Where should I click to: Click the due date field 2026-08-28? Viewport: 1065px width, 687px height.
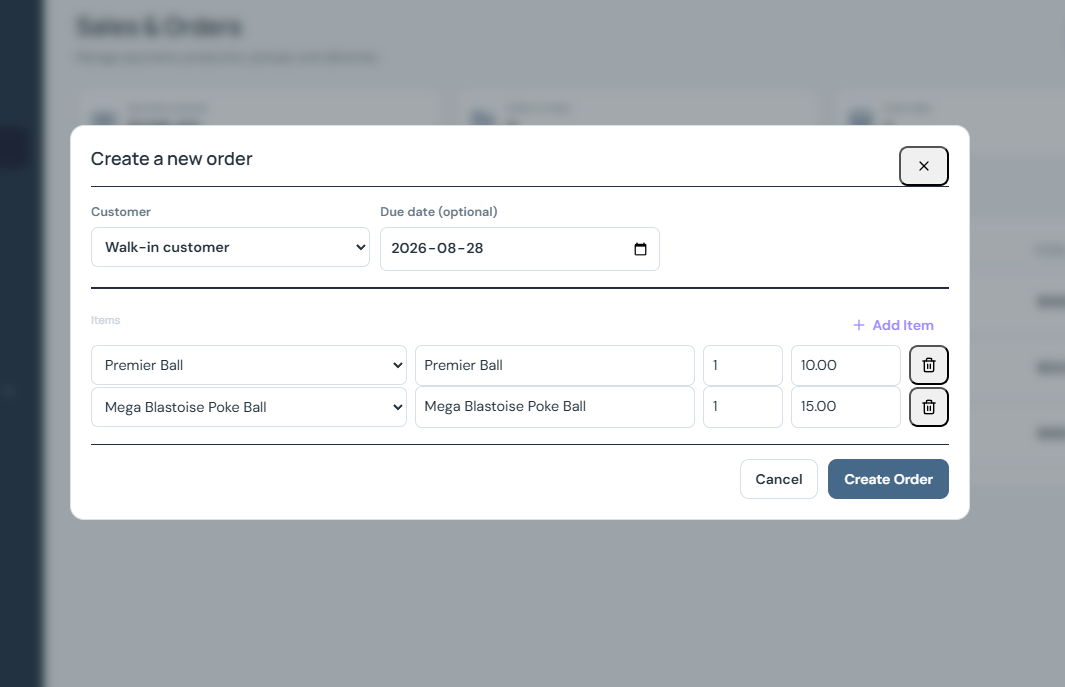tap(520, 249)
